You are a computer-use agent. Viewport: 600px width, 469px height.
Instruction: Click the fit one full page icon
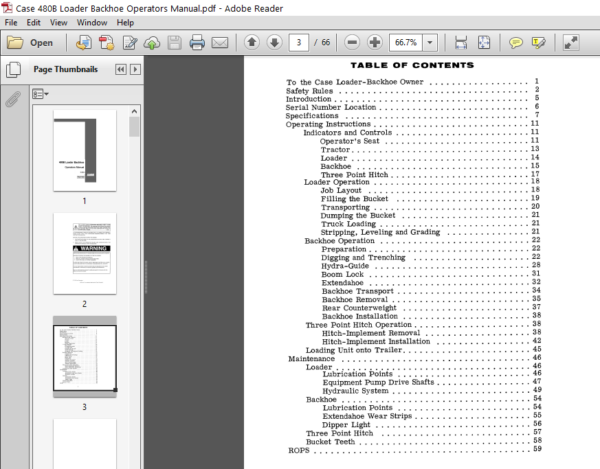point(484,42)
